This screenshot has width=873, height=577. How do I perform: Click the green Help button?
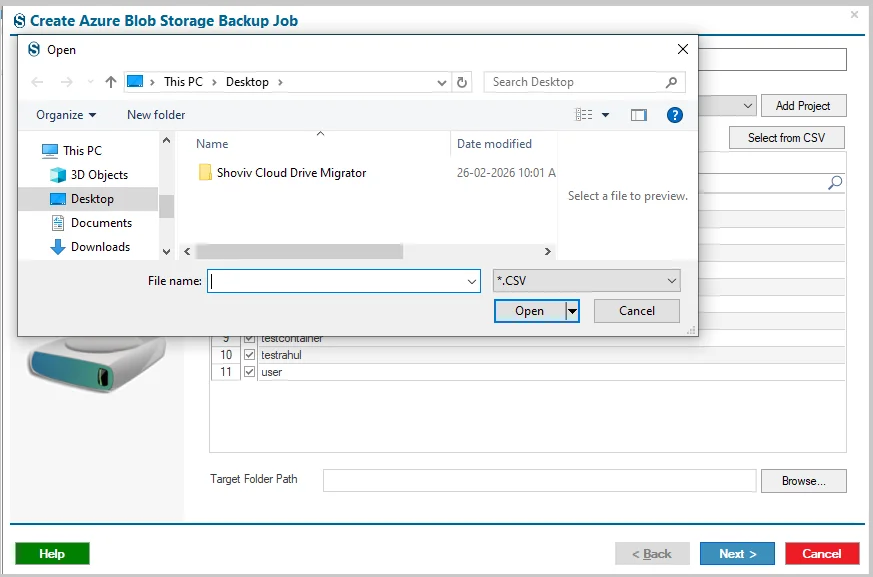point(52,554)
